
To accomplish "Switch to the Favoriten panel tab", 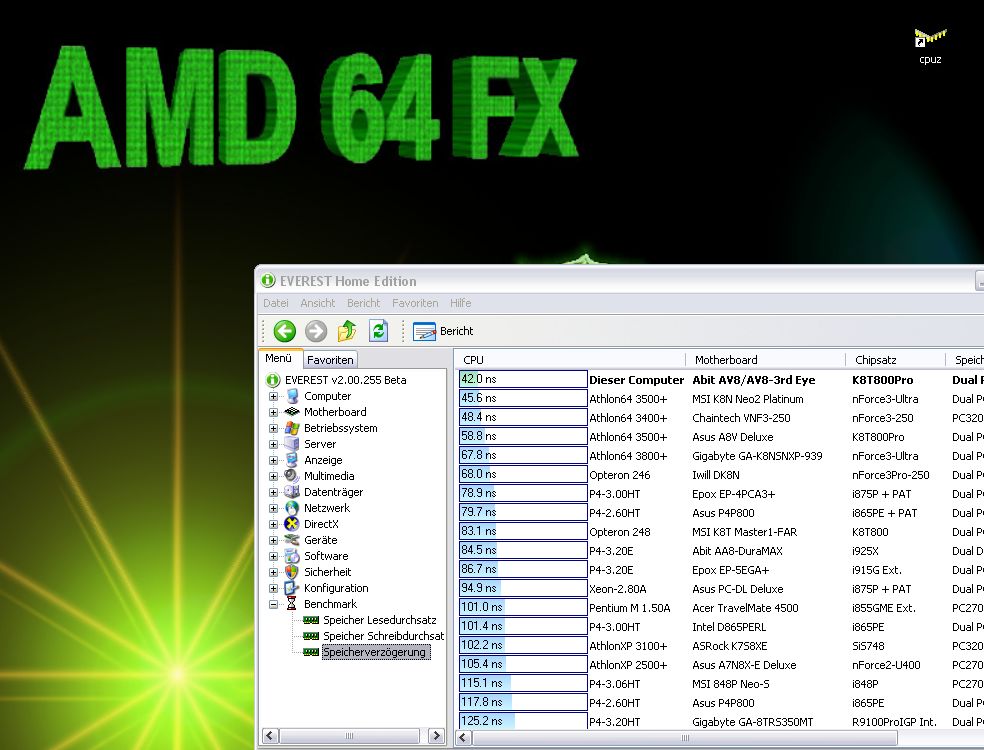I will 330,360.
